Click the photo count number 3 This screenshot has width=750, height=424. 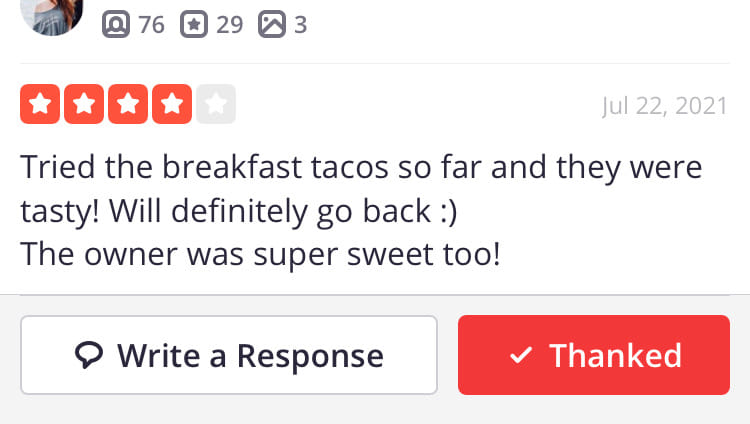pyautogui.click(x=300, y=24)
